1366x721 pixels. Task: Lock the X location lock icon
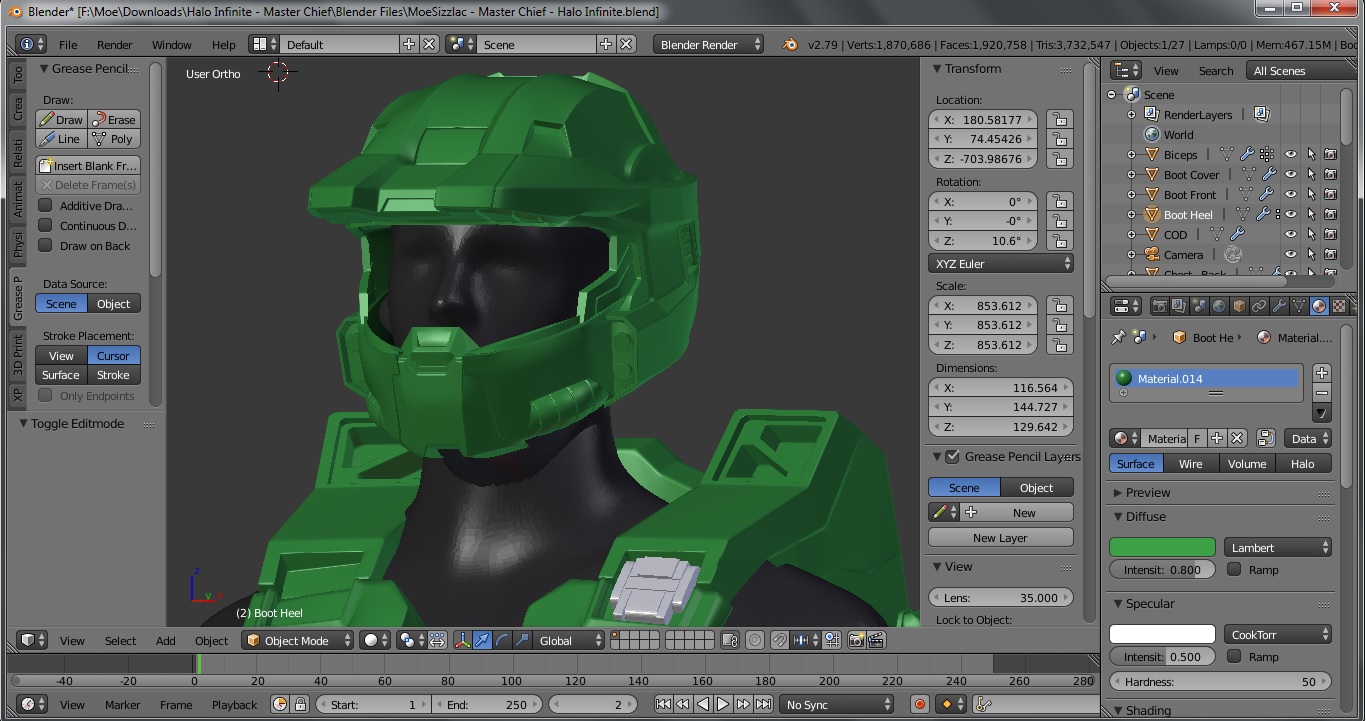1059,120
